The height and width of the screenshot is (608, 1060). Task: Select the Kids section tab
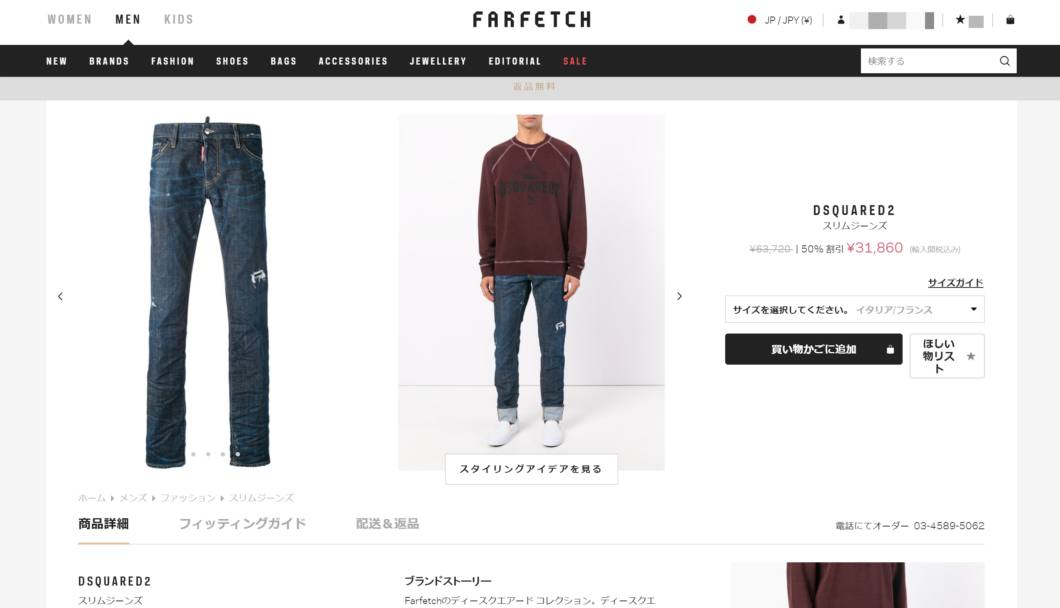click(x=178, y=20)
